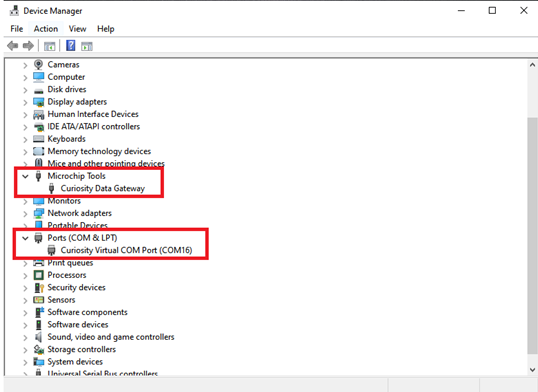Select the Monitors category
Viewport: 538px width, 392px height.
click(64, 201)
